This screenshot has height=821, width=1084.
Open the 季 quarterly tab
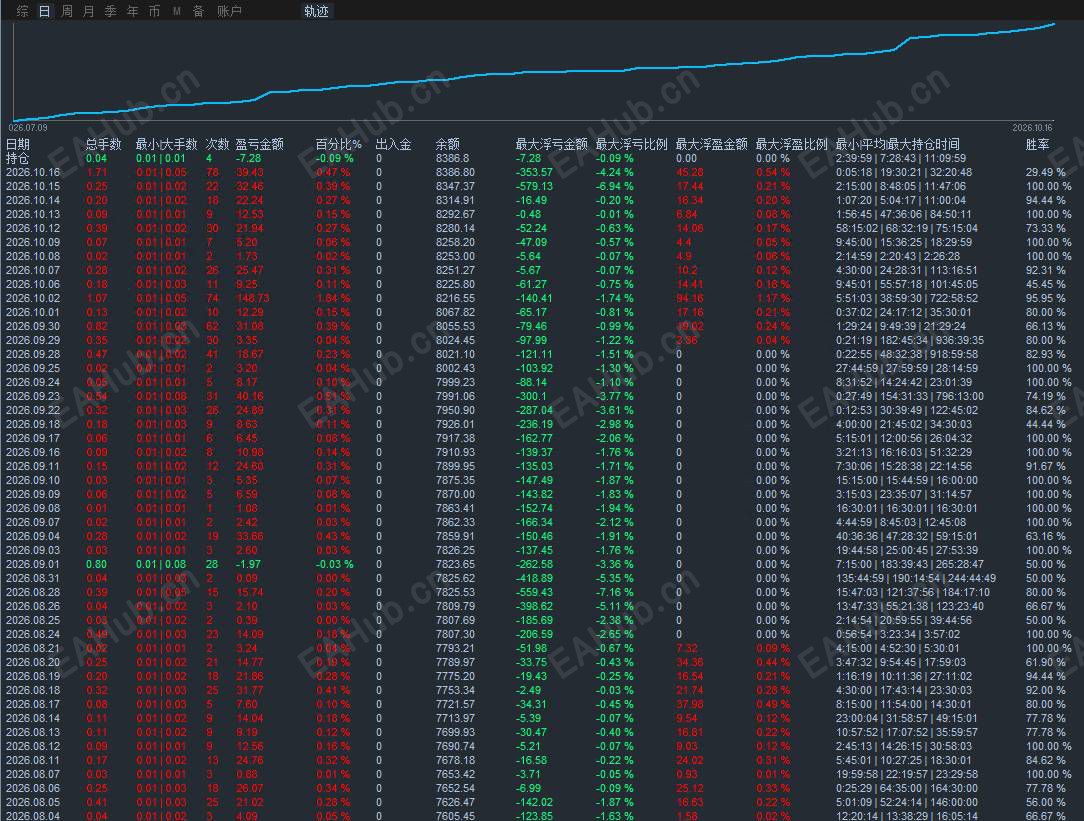(111, 11)
